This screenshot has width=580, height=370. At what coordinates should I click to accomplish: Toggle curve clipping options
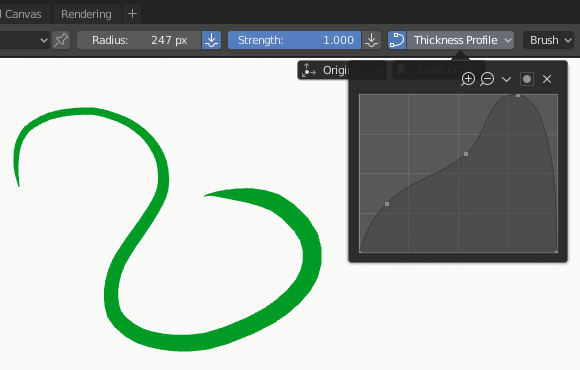pyautogui.click(x=527, y=79)
